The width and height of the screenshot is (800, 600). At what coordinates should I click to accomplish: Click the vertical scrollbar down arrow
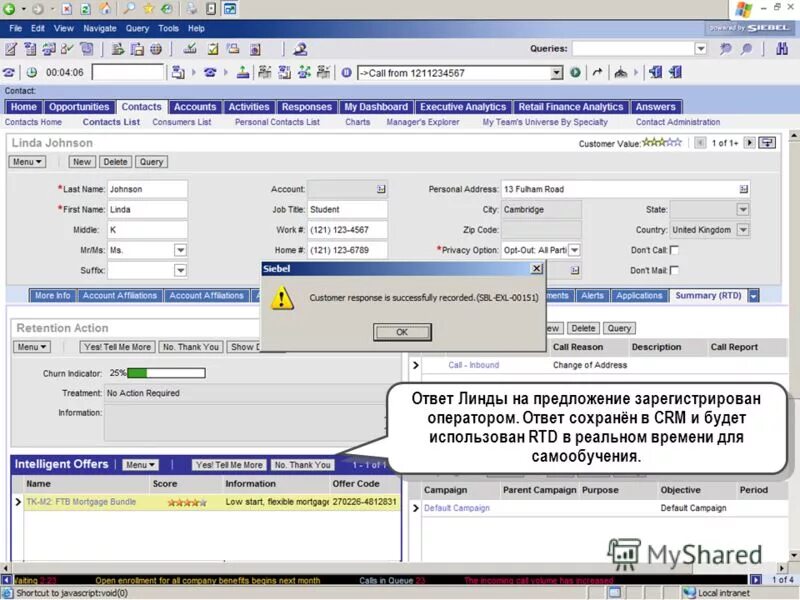(794, 555)
